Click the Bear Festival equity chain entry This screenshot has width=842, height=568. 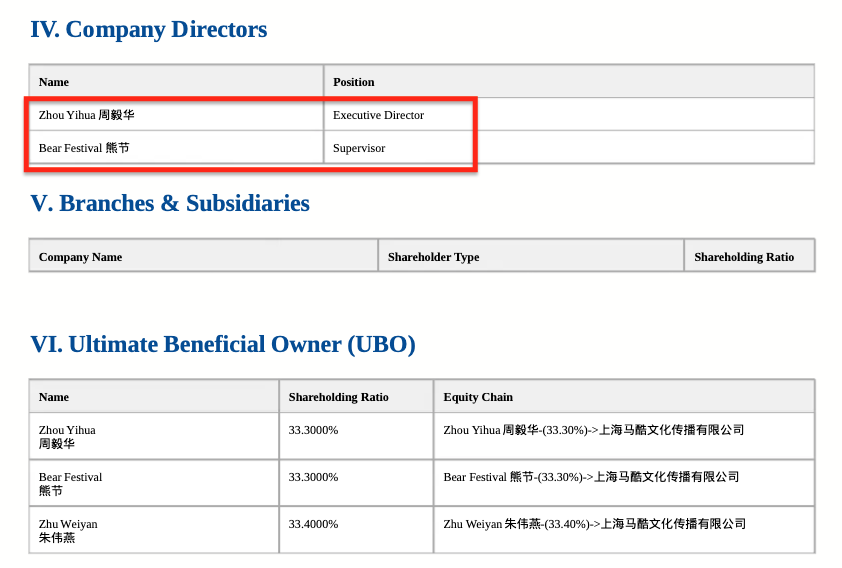(x=591, y=477)
